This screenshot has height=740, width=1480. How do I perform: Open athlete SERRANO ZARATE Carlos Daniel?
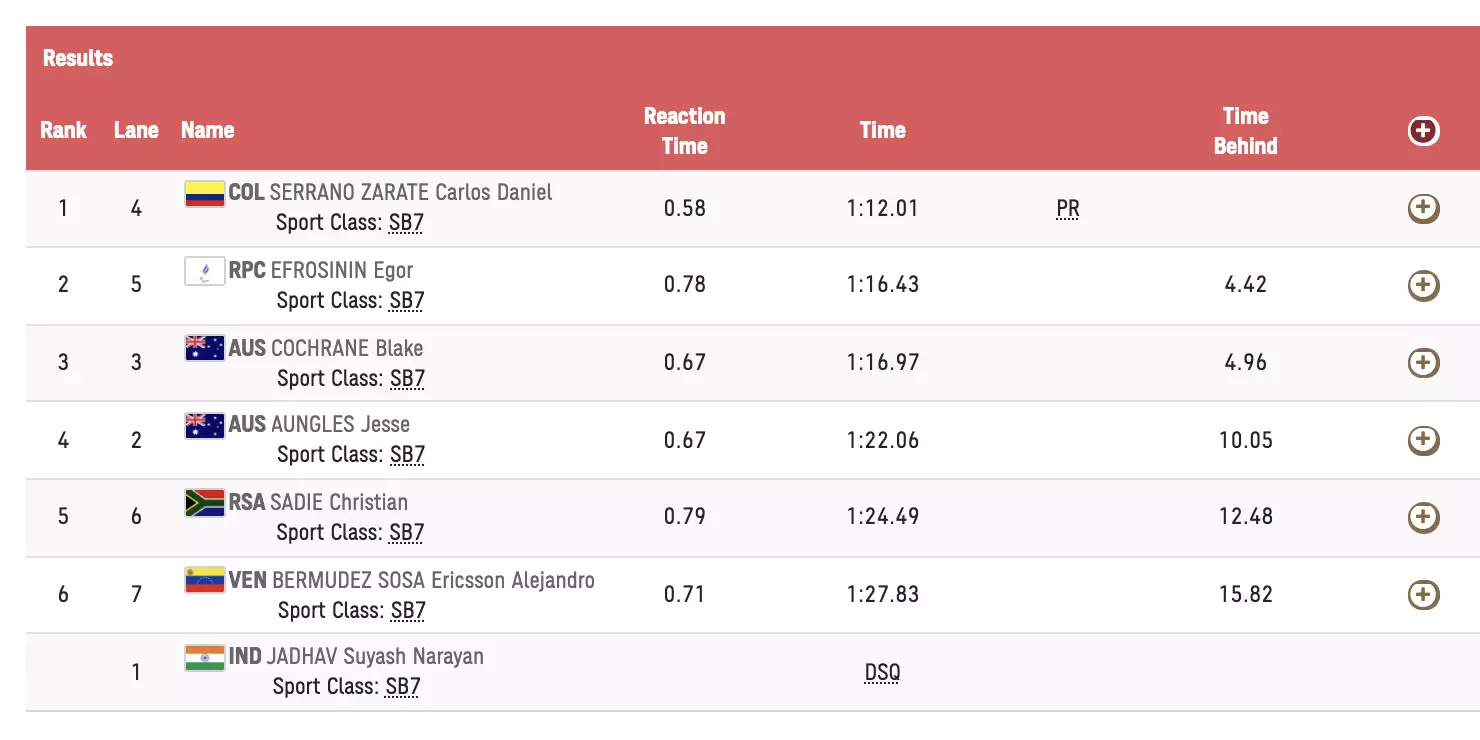(410, 192)
